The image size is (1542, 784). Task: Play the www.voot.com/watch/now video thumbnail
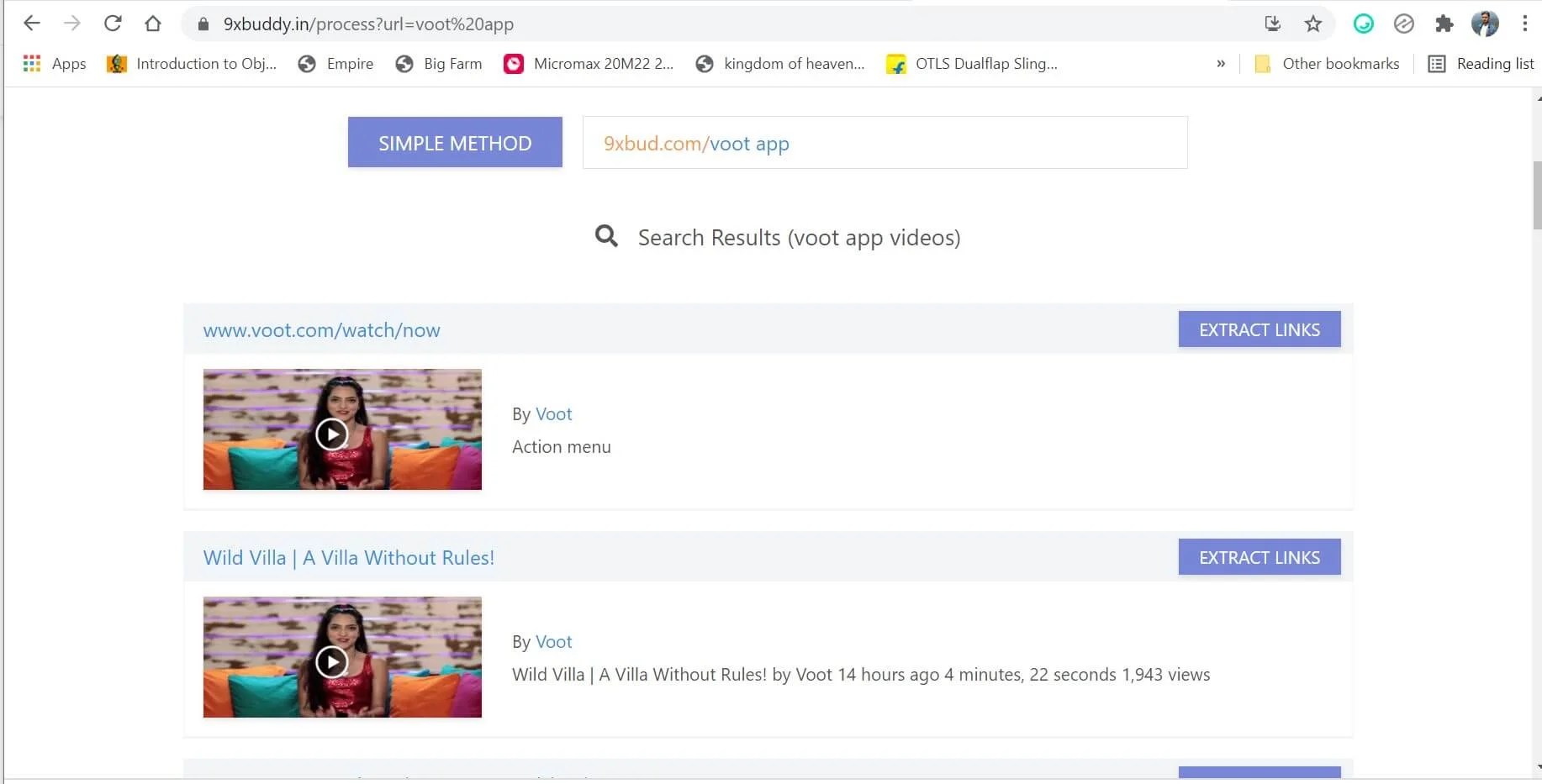point(342,429)
